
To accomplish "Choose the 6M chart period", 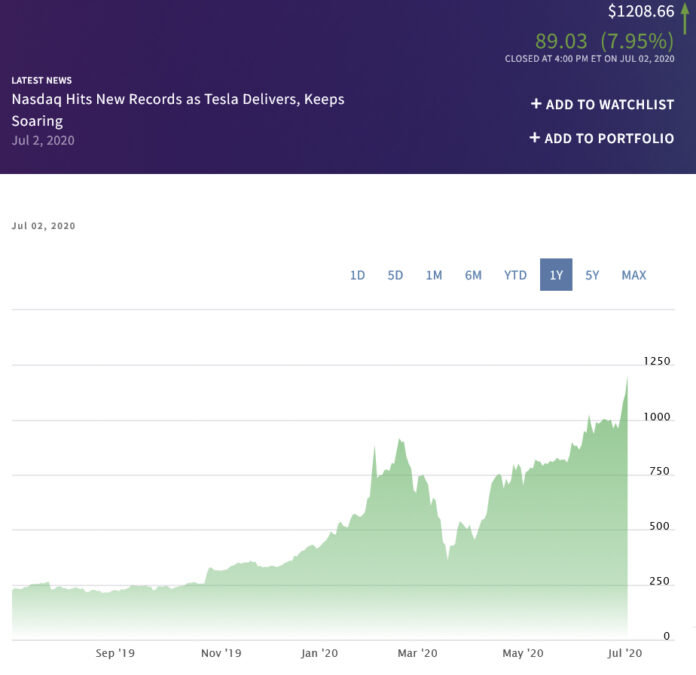I will pos(473,275).
